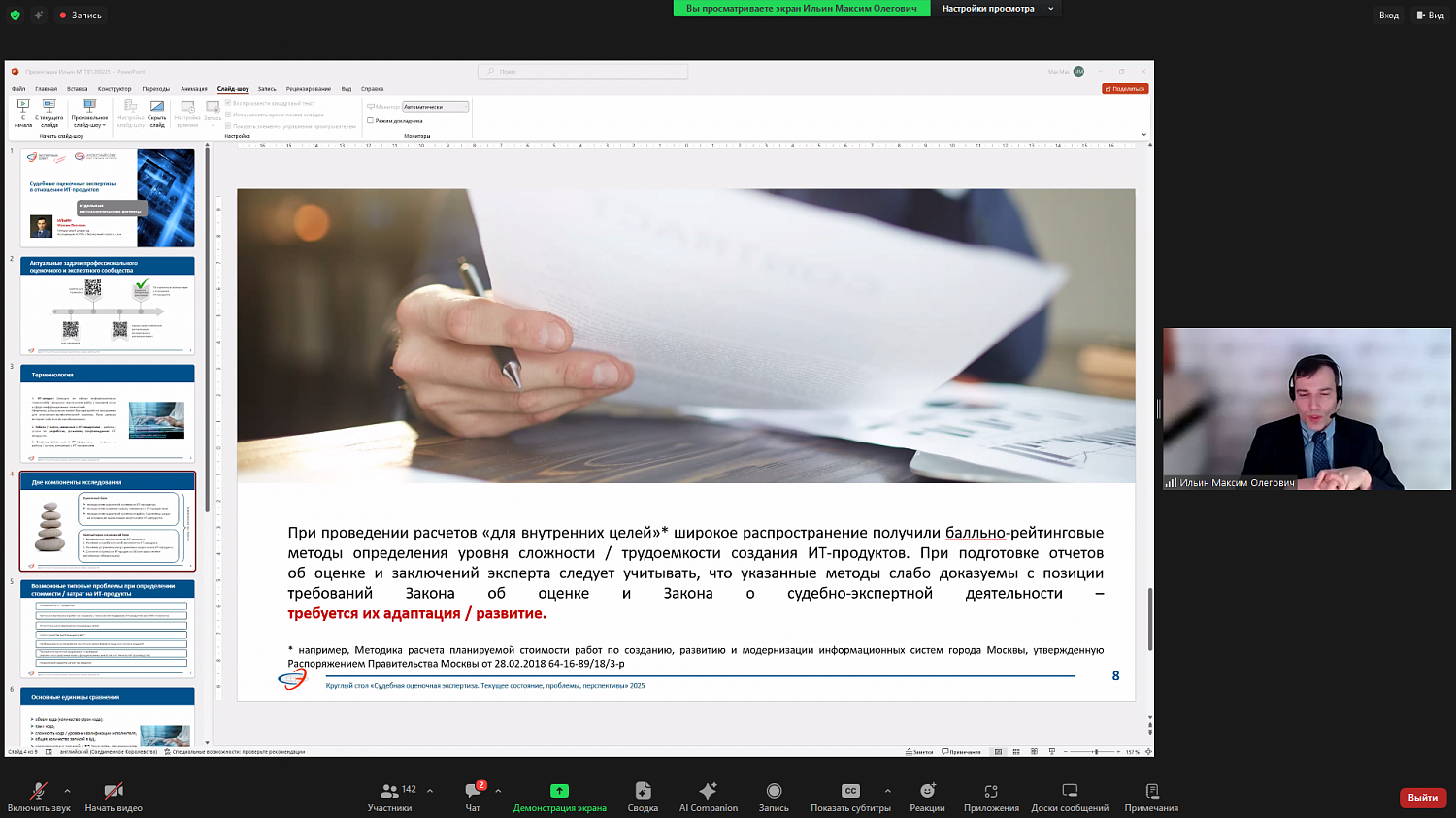This screenshot has width=1456, height=818.
Task: Enable the Режим докладчика checkbox
Action: pos(371,121)
